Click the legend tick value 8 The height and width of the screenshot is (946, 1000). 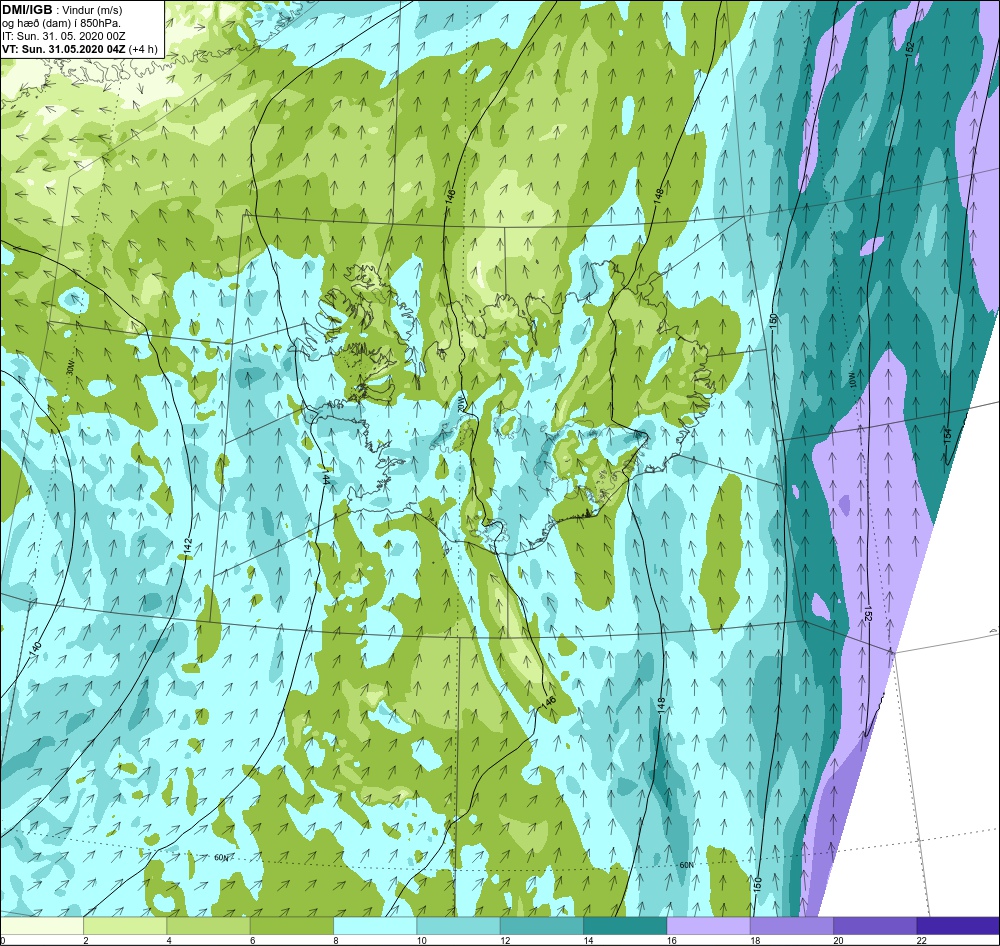pyautogui.click(x=335, y=940)
